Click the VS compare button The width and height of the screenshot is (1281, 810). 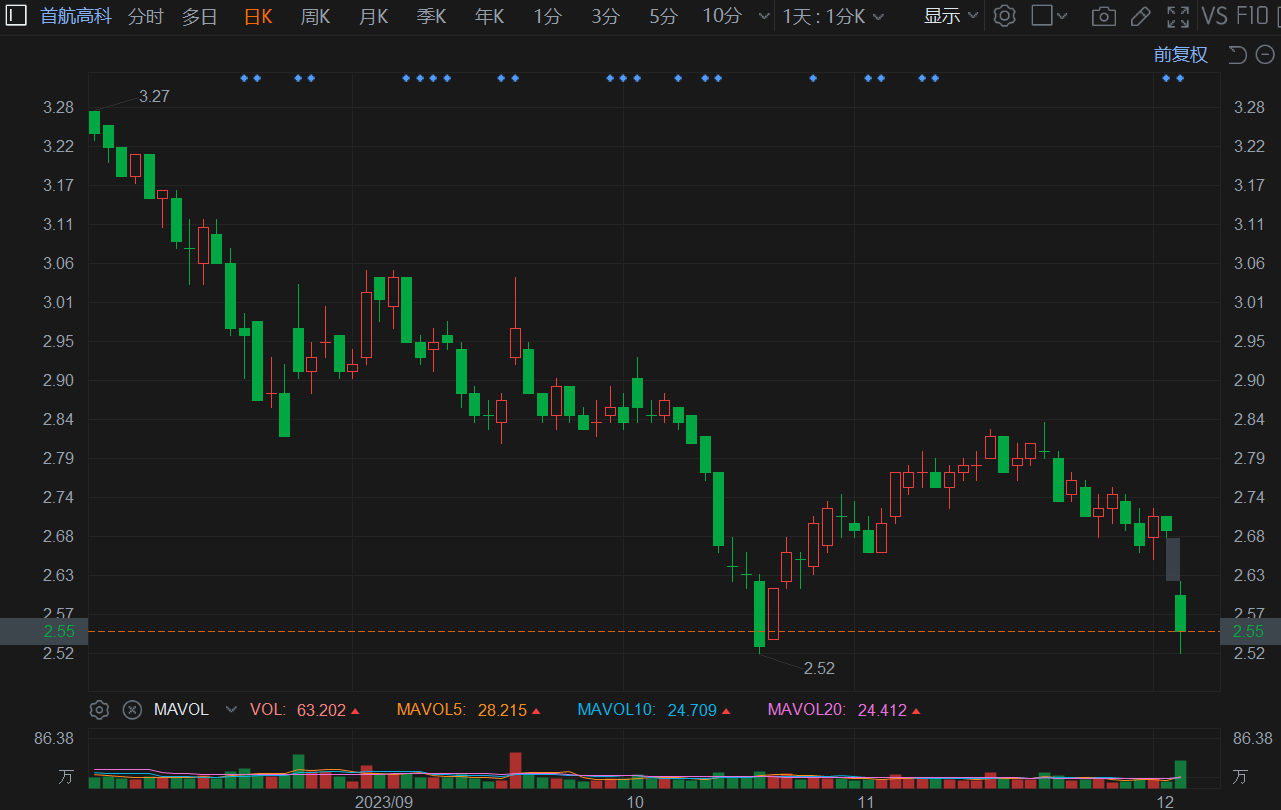pos(1214,16)
